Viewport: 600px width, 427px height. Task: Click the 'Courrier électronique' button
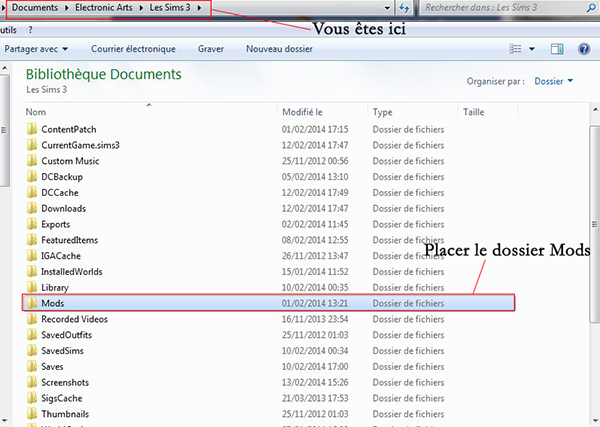pyautogui.click(x=133, y=48)
